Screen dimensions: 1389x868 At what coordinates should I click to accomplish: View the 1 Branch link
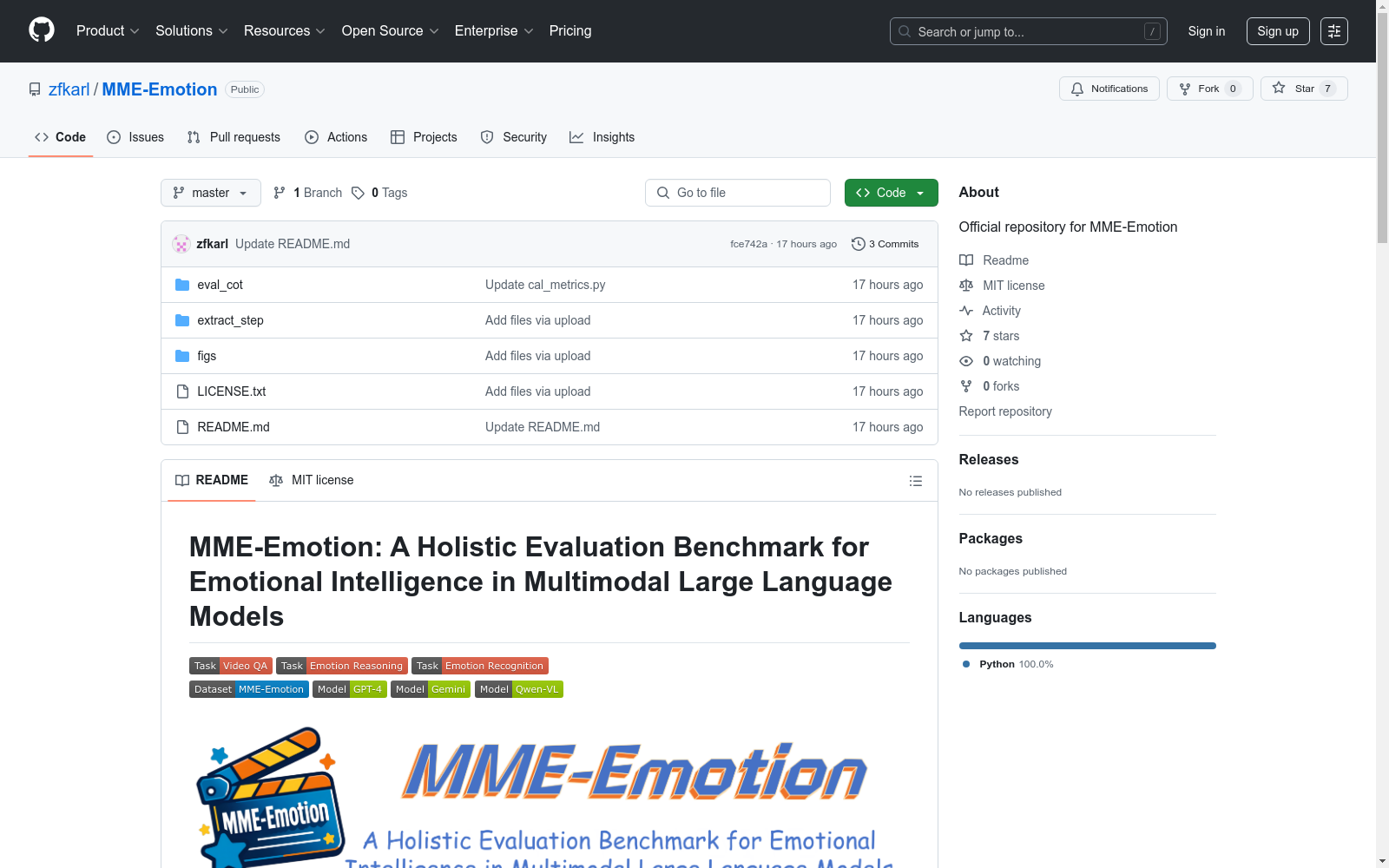click(308, 193)
